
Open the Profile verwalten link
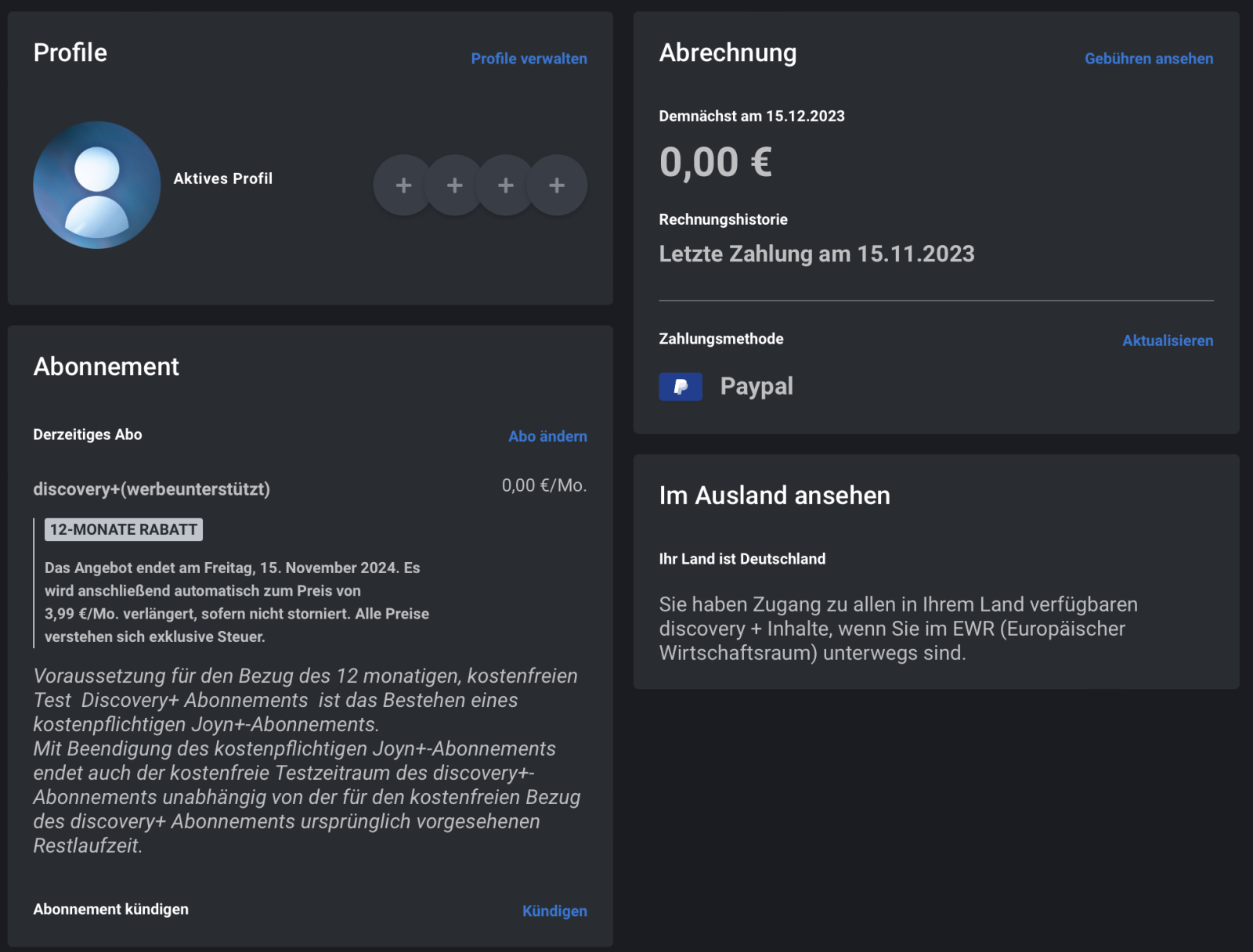(529, 59)
